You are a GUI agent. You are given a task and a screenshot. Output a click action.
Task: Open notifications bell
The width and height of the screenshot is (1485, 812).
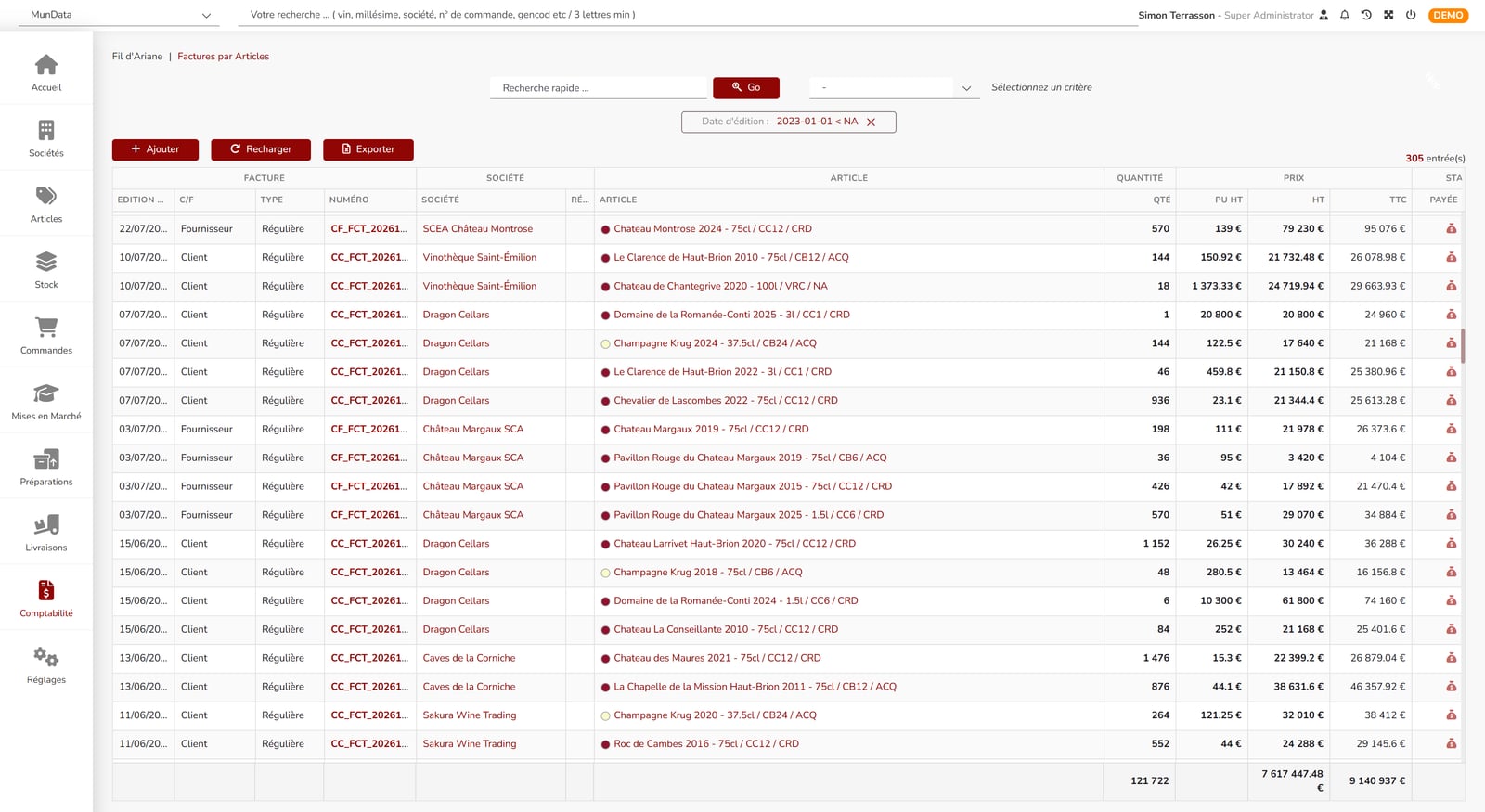coord(1345,15)
